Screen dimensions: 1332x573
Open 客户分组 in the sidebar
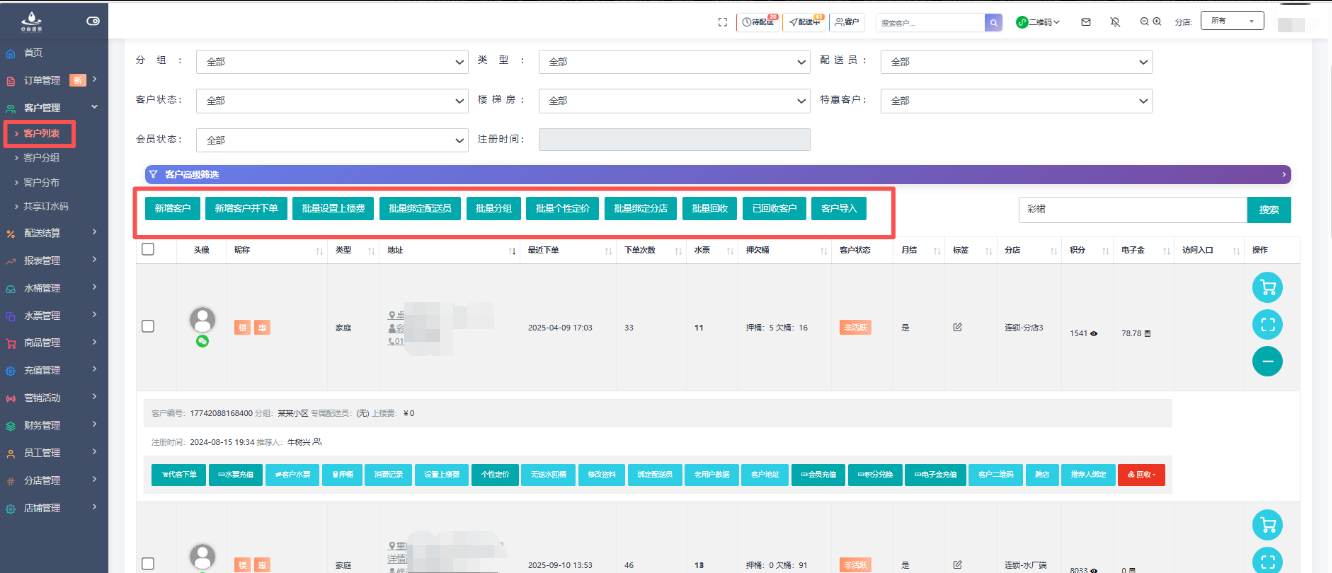pyautogui.click(x=41, y=157)
